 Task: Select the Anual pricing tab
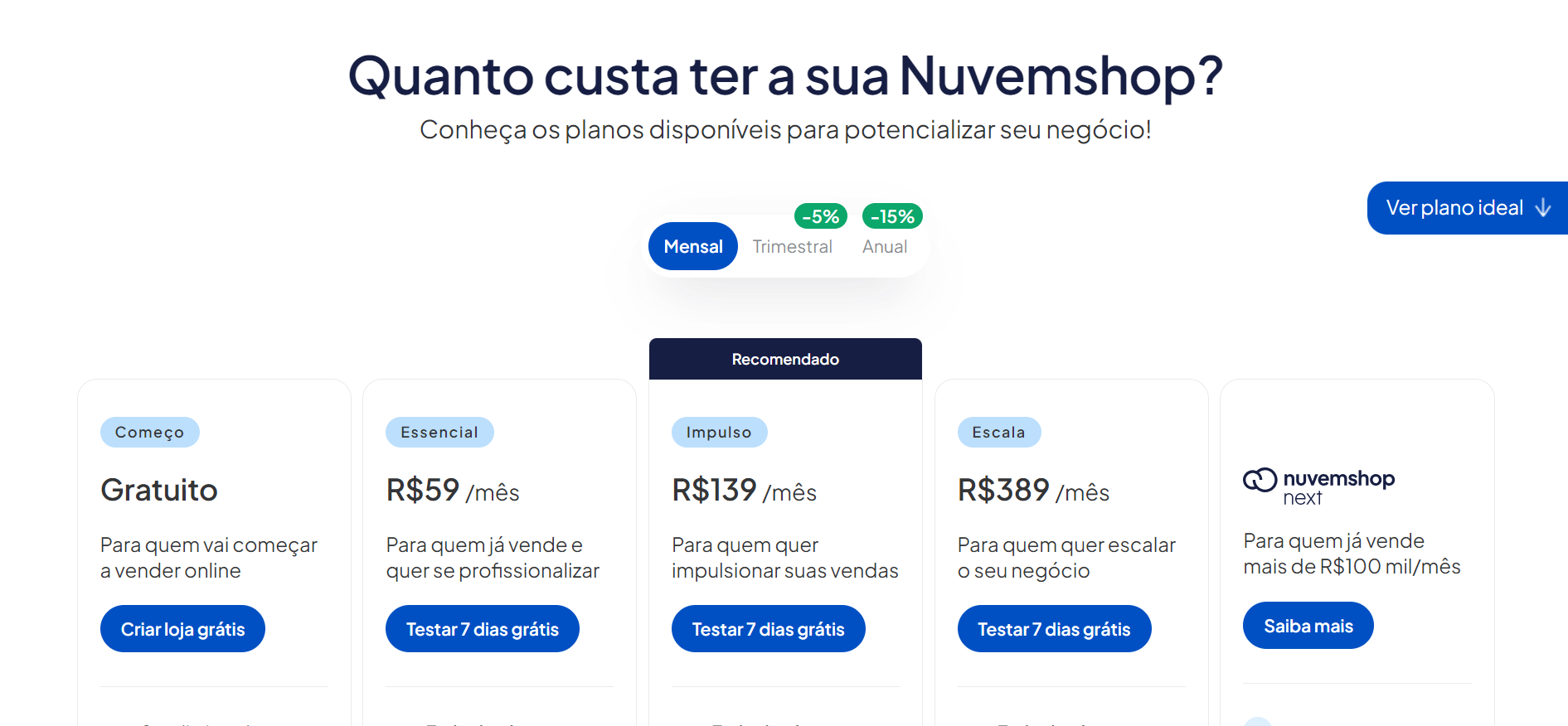(x=884, y=246)
